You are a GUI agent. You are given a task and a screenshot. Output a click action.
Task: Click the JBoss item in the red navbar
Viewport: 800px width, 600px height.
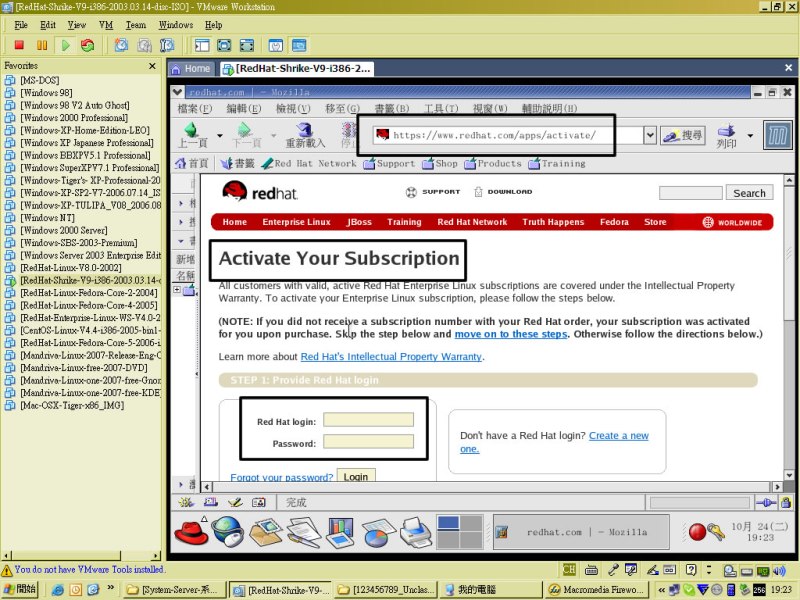pos(359,222)
